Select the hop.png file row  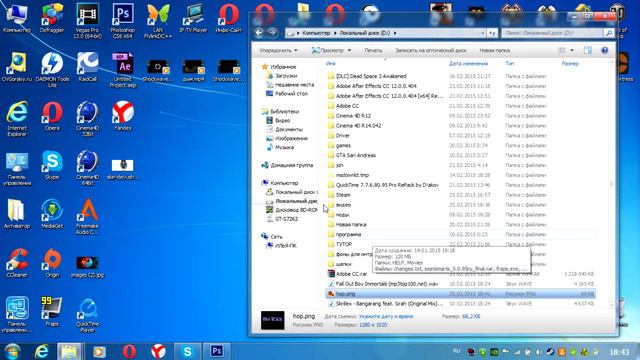(x=460, y=293)
